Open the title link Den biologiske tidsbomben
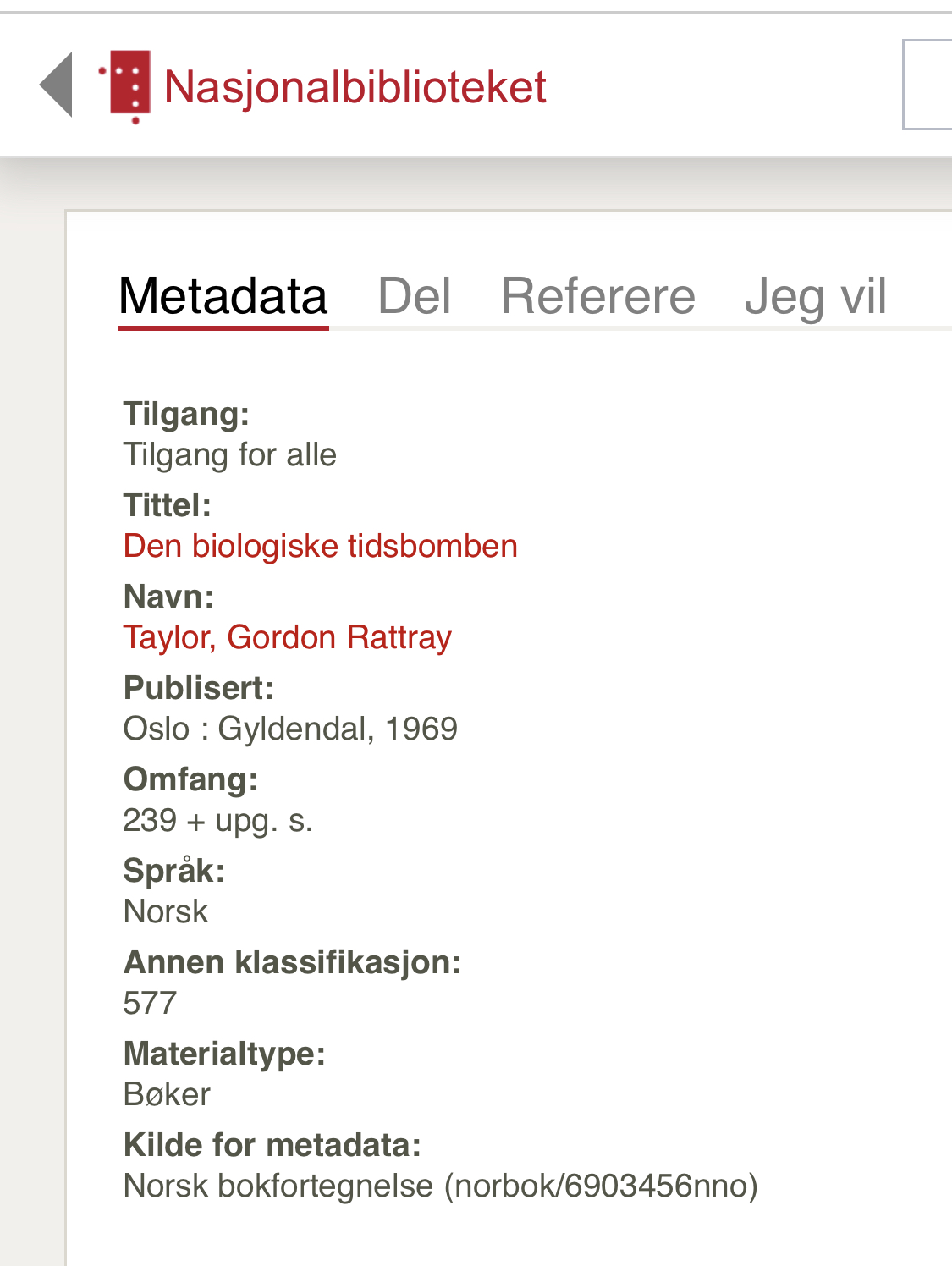The height and width of the screenshot is (1266, 952). point(321,547)
